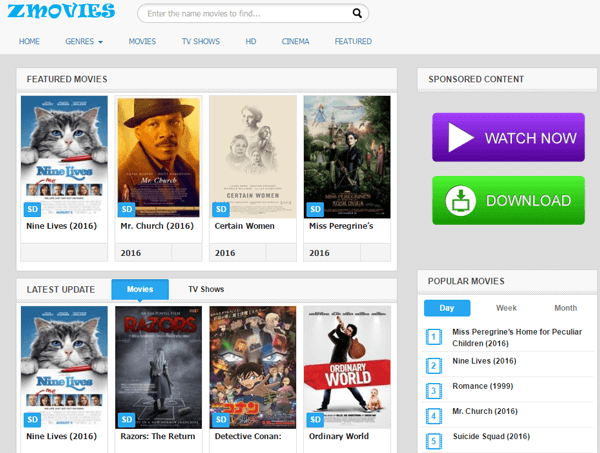Select the Movies tab in Latest Update
The width and height of the screenshot is (600, 453).
pyautogui.click(x=140, y=289)
